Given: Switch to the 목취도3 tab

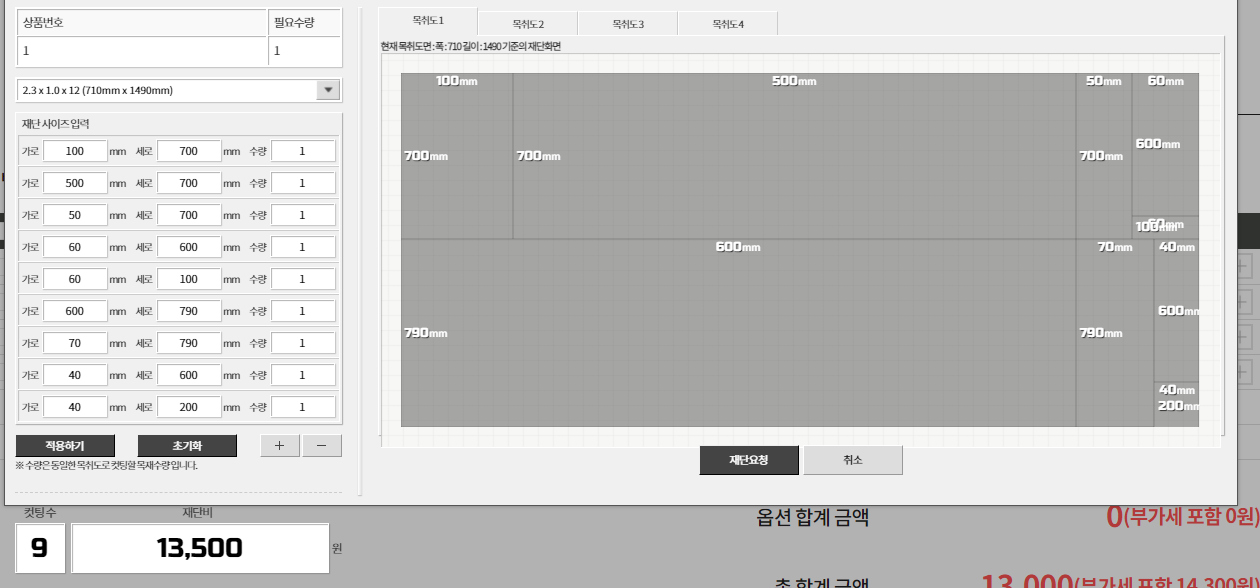Looking at the screenshot, I should (x=628, y=23).
